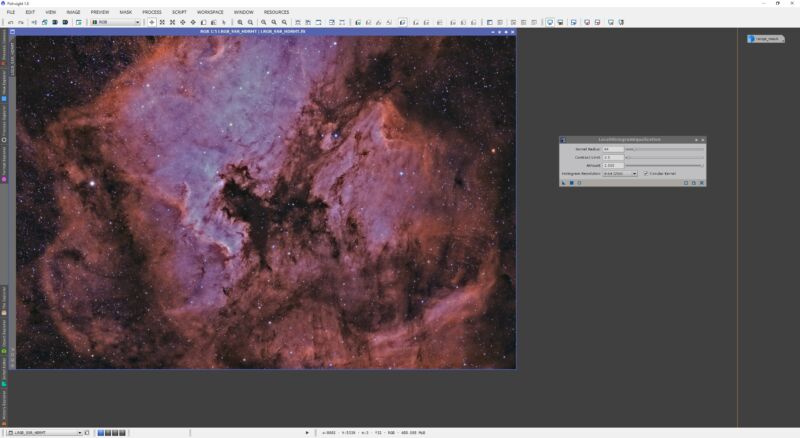The width and height of the screenshot is (800, 438).
Task: Toggle the Process Explorer side panel tab
Action: pos(4,52)
